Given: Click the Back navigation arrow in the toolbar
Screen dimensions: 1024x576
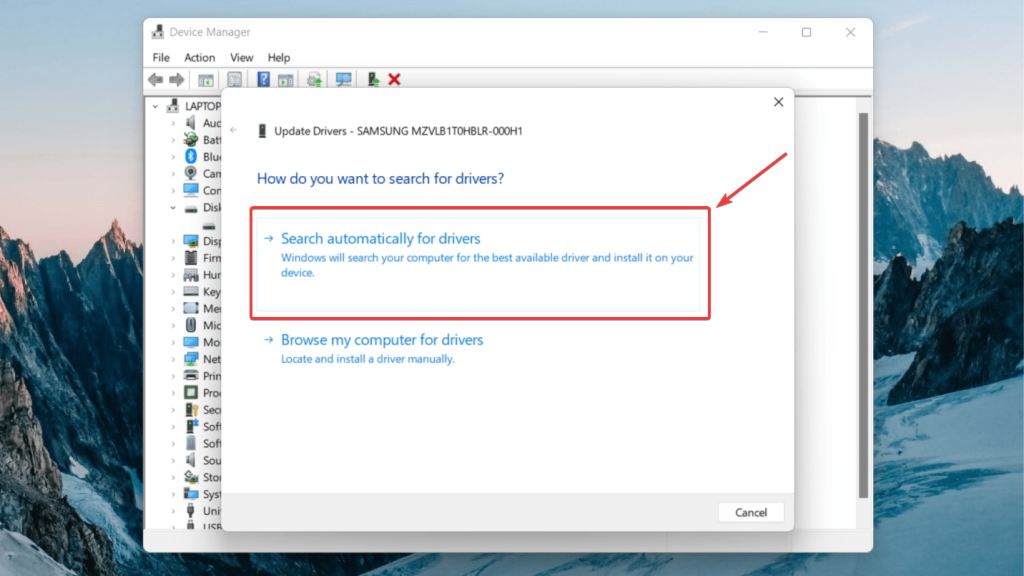Looking at the screenshot, I should (x=155, y=79).
